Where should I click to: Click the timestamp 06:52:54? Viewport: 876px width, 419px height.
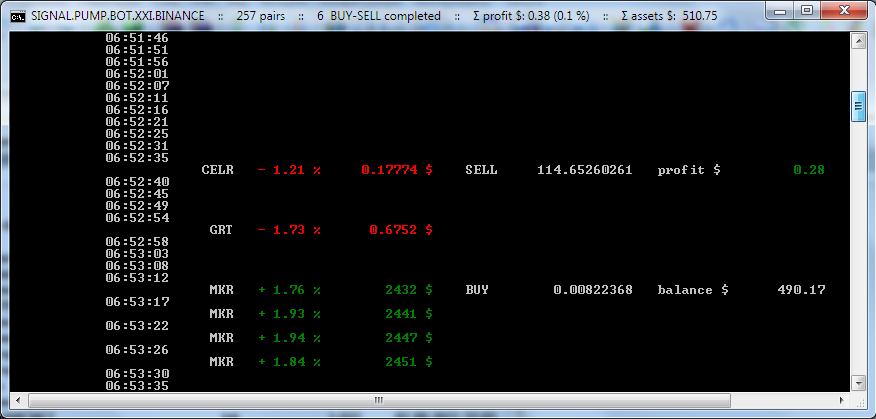(137, 218)
